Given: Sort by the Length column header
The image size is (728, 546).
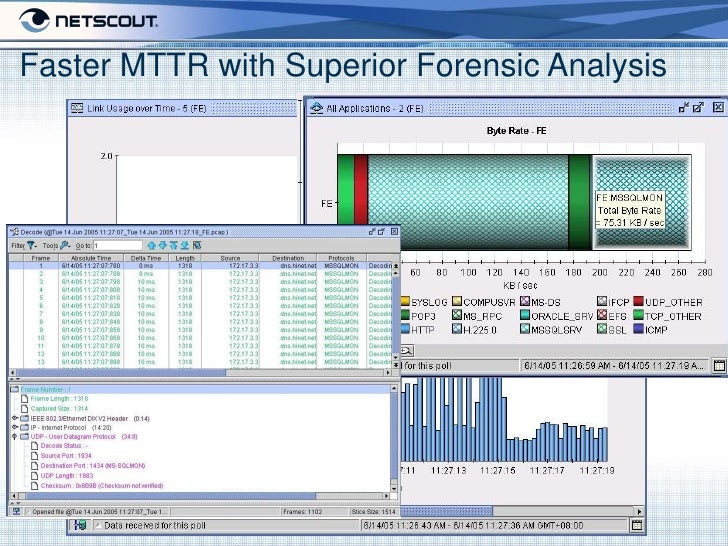Looking at the screenshot, I should point(185,258).
